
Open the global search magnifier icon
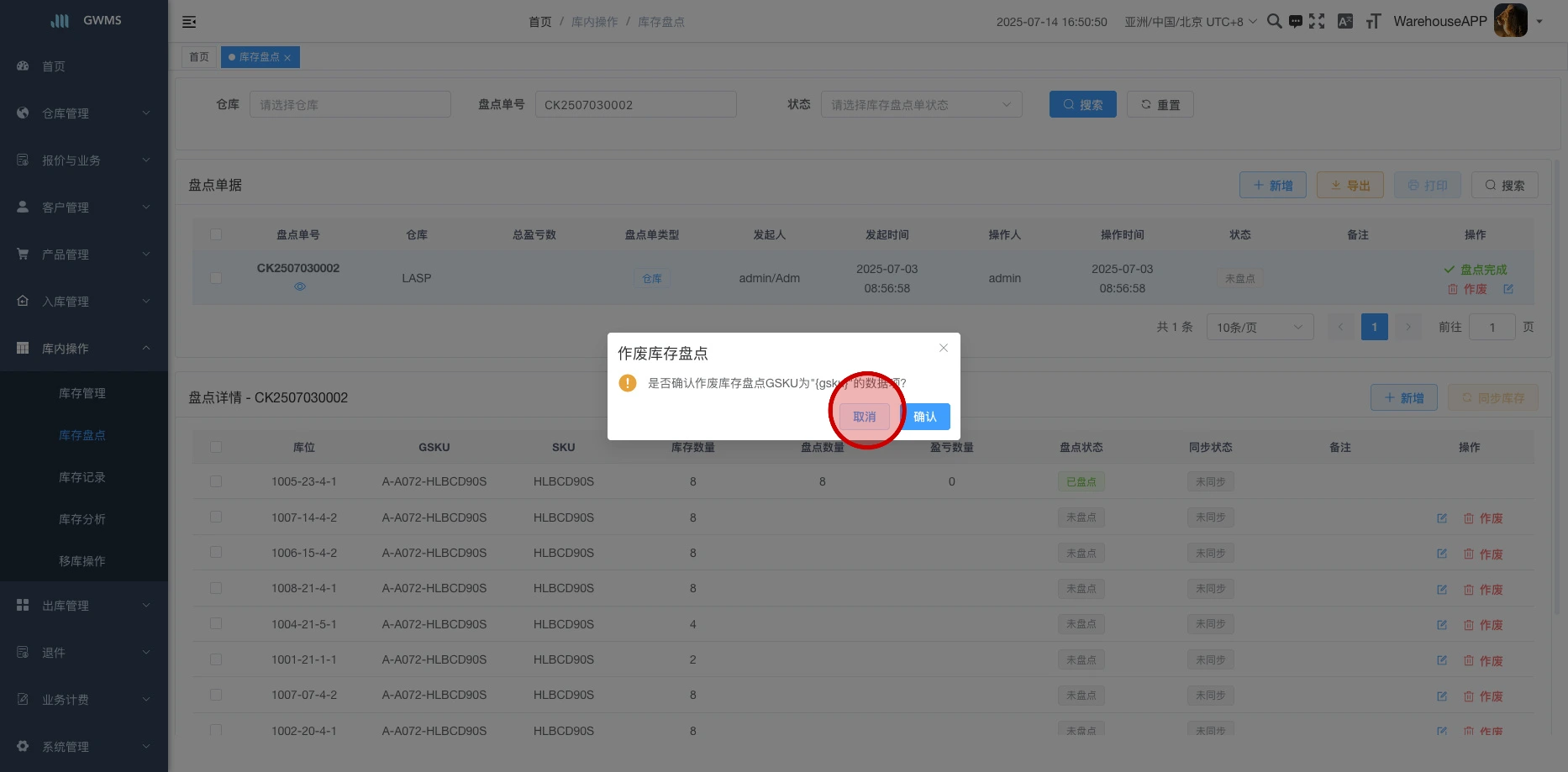[1274, 22]
